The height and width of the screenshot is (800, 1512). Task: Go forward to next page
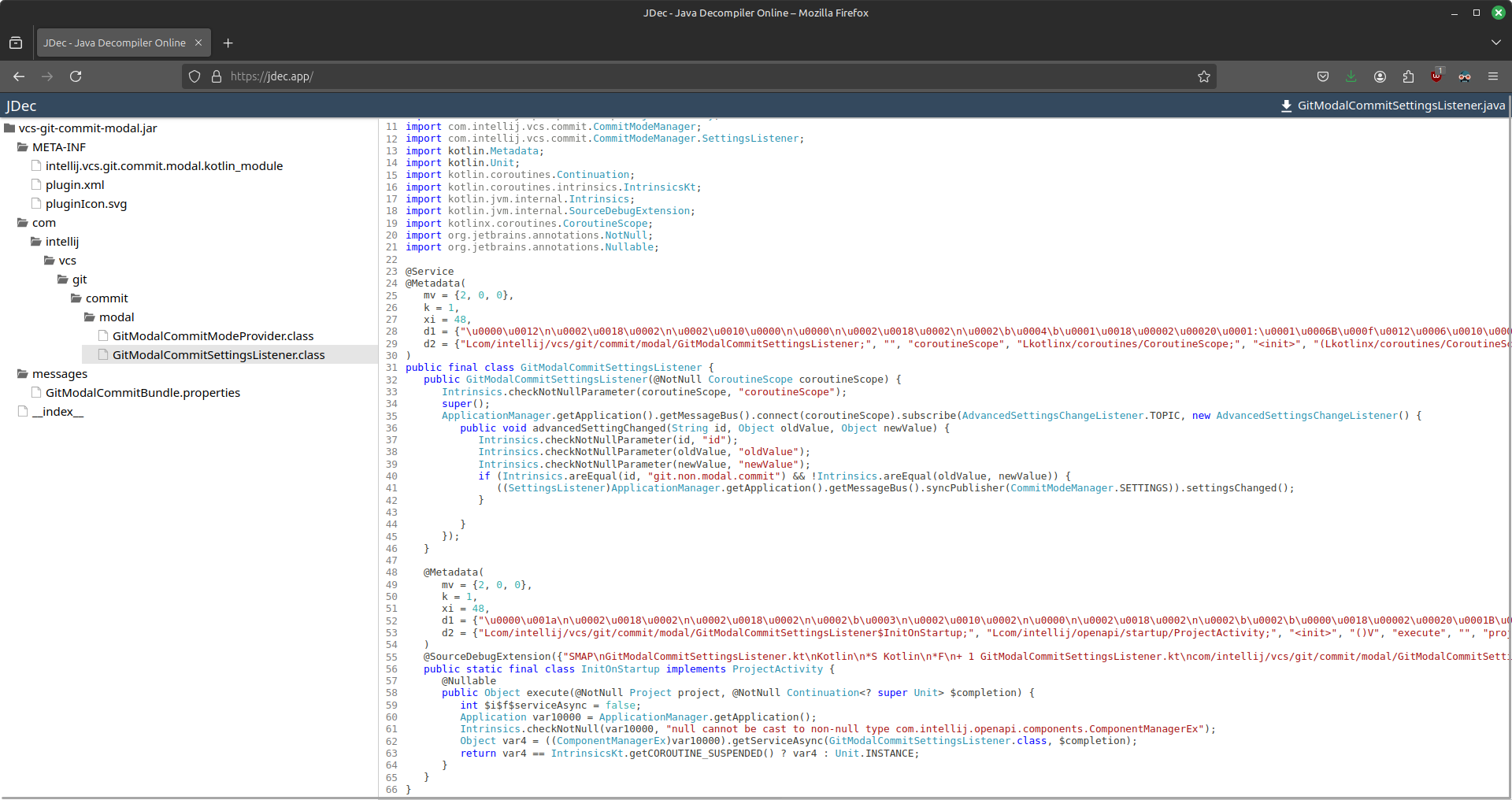coord(47,76)
